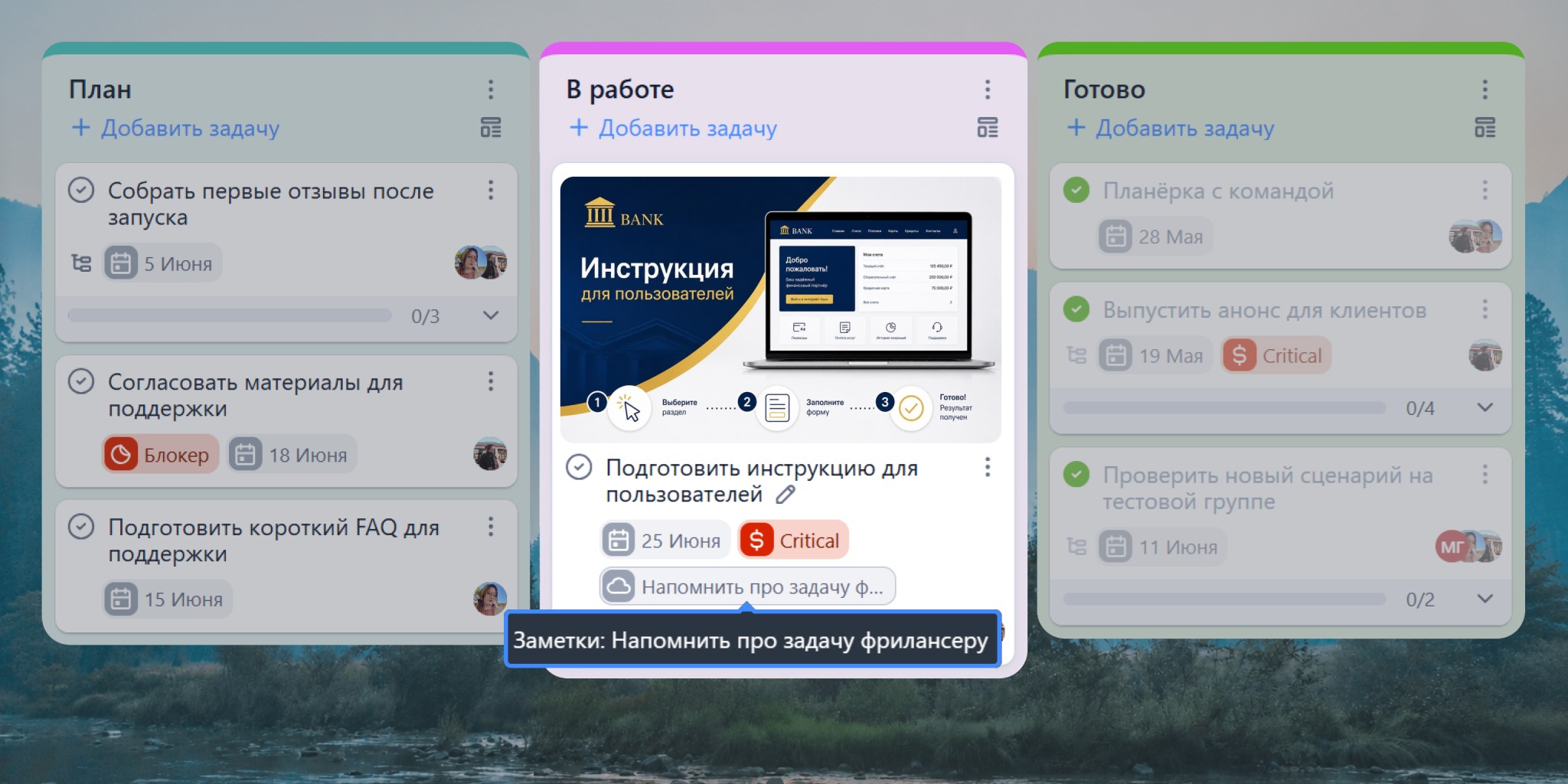Click the Critical tag on Подготовить инструкцию
Screen dimensions: 1568x784
[793, 541]
